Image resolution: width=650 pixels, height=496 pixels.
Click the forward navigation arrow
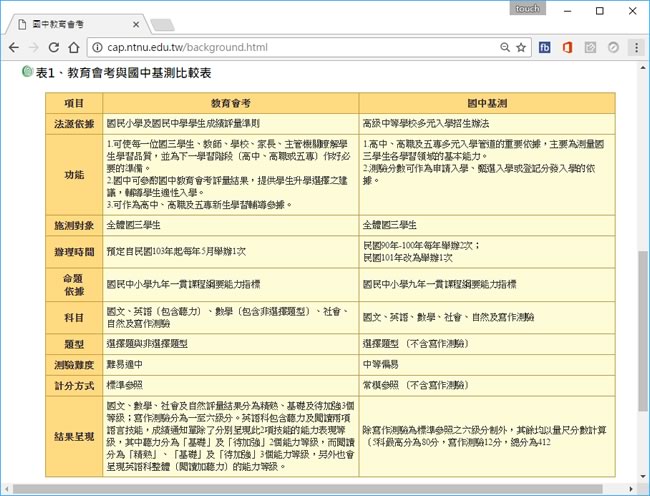(34, 47)
